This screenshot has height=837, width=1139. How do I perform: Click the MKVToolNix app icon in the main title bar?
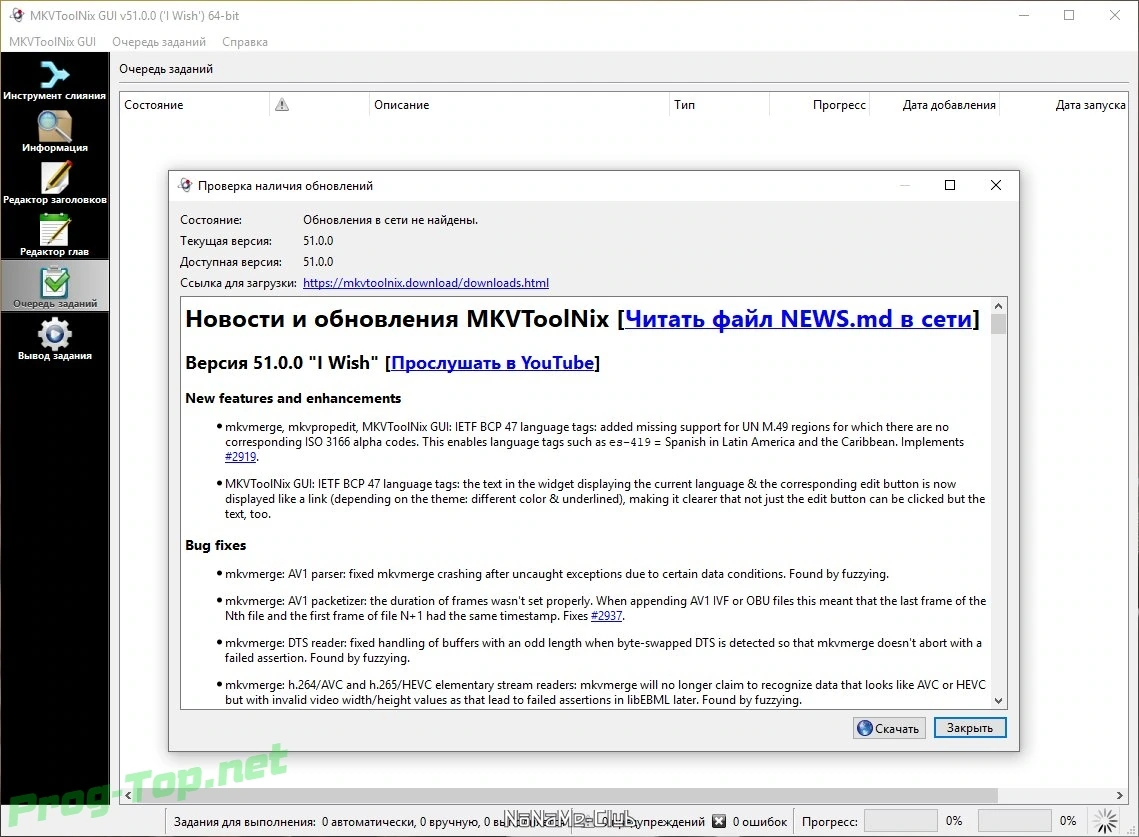(x=17, y=15)
